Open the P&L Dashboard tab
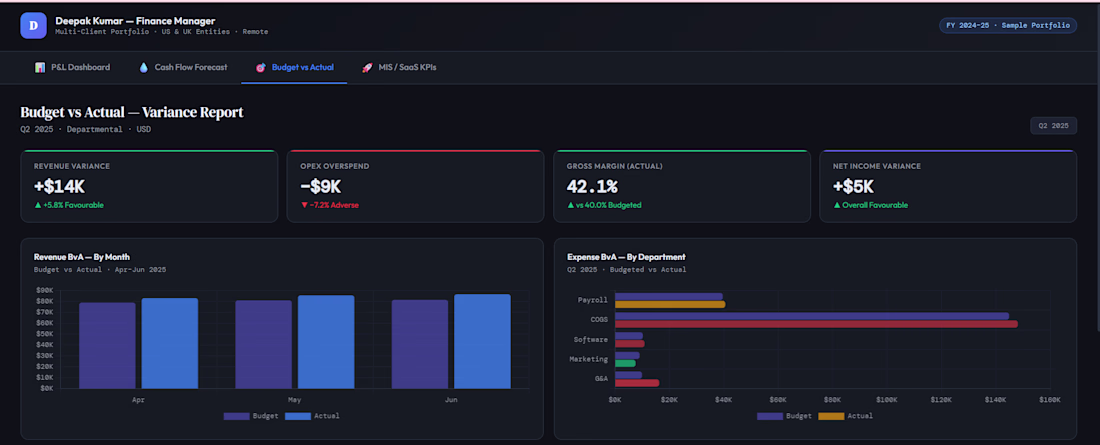Screen dimensions: 1100x445 (72, 67)
